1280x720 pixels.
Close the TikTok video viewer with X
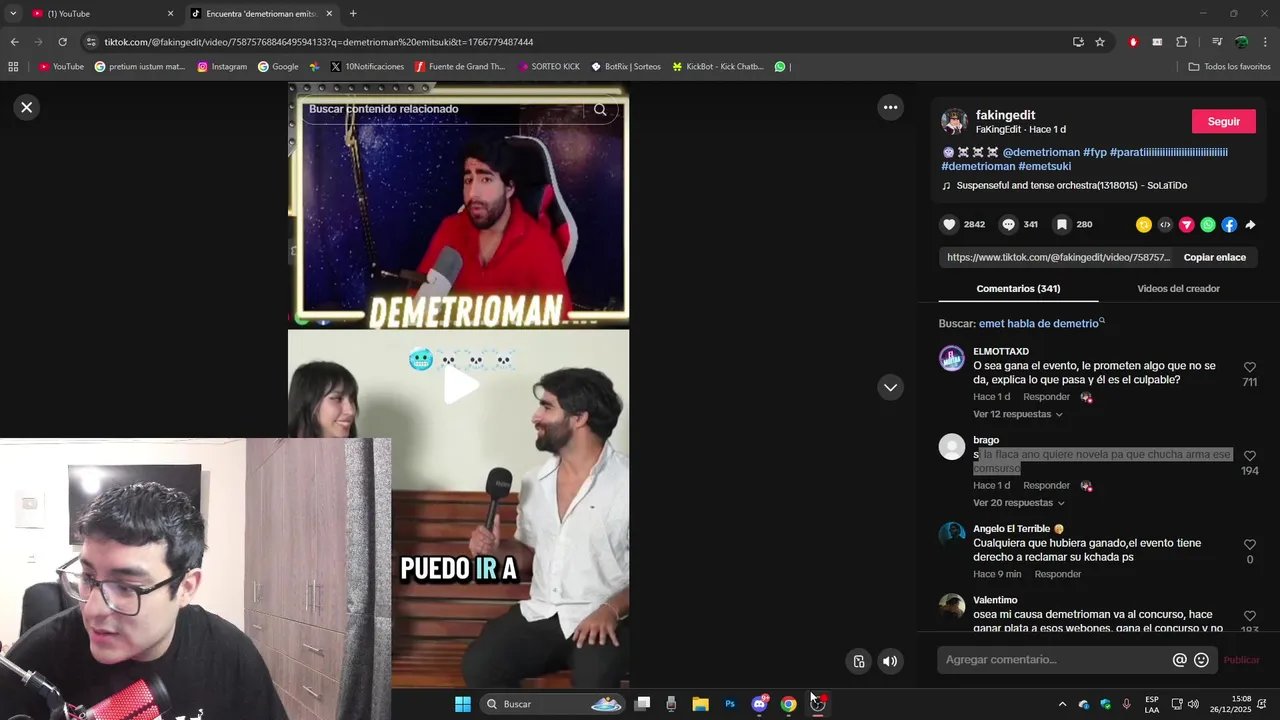point(27,107)
